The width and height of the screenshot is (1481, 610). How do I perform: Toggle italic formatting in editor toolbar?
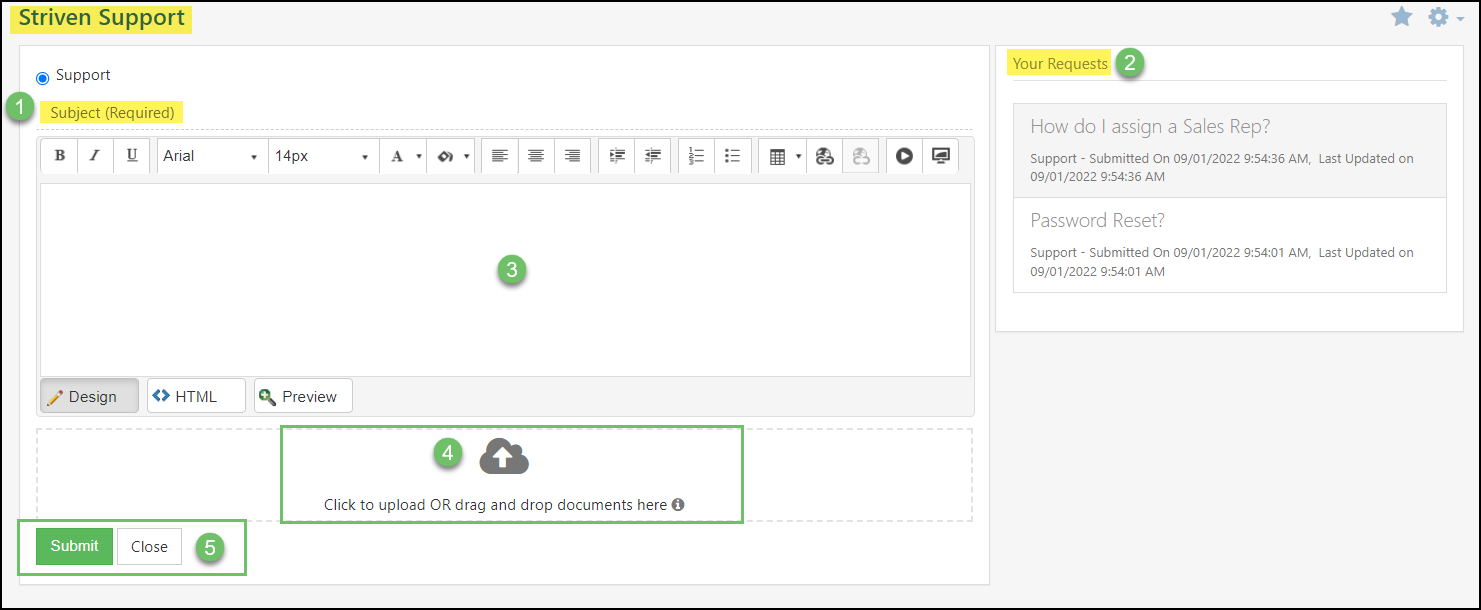click(95, 156)
